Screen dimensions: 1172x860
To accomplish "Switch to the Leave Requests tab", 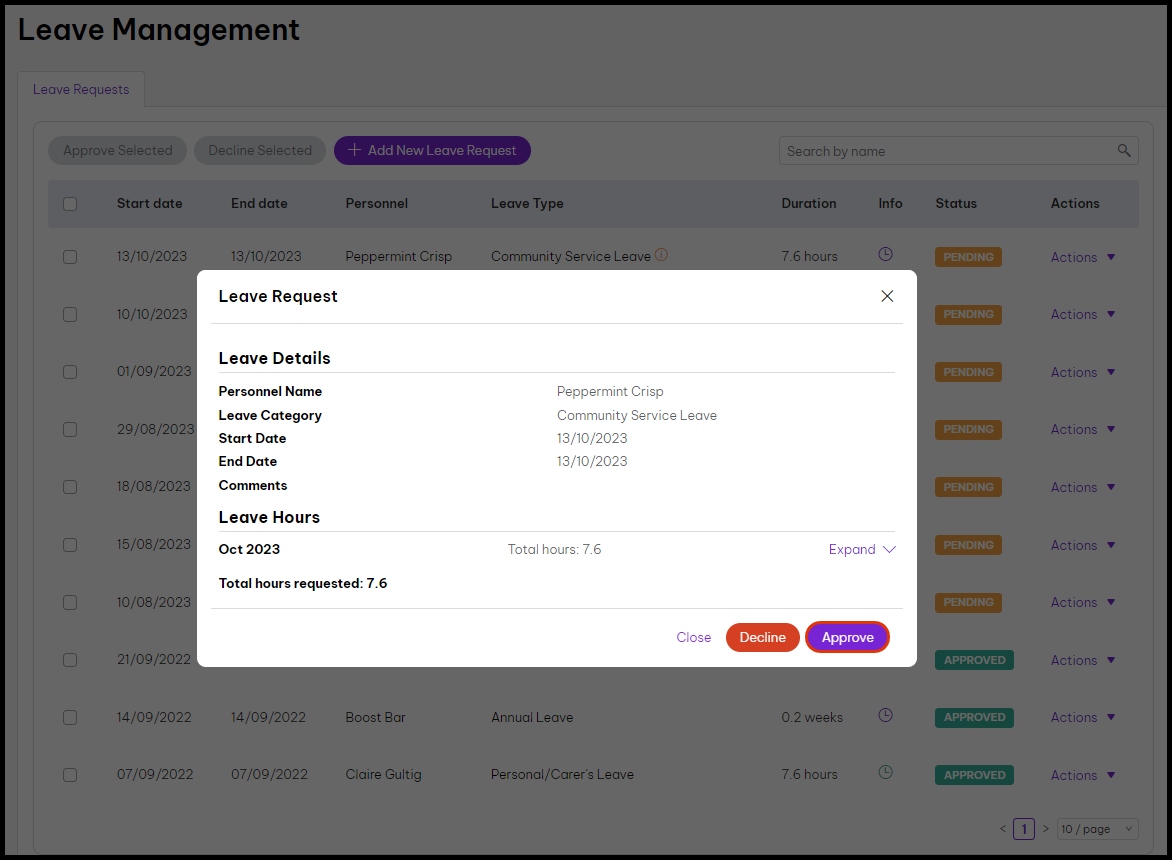I will pos(81,89).
